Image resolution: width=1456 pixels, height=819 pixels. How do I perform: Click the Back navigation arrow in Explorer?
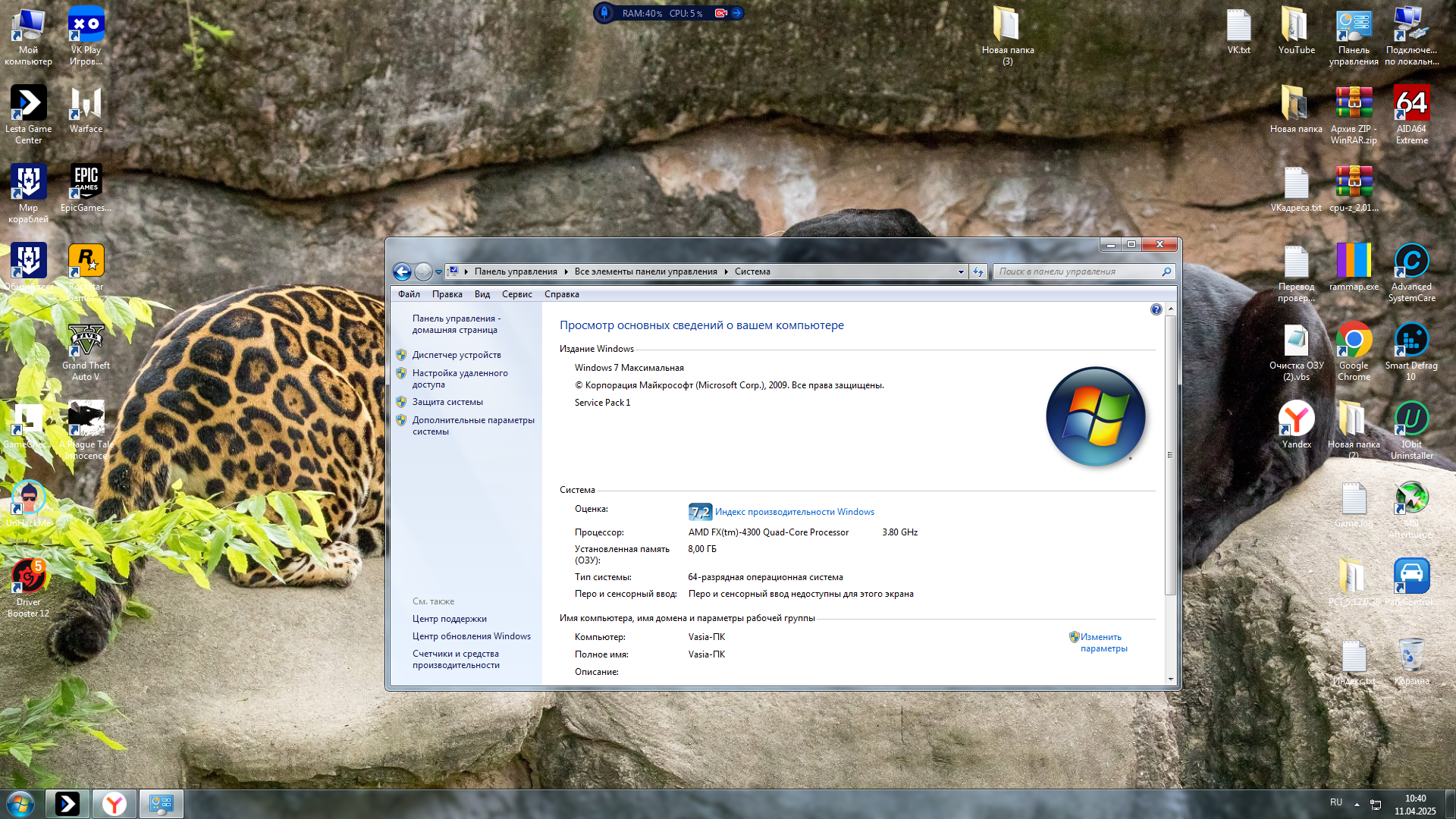(x=402, y=271)
